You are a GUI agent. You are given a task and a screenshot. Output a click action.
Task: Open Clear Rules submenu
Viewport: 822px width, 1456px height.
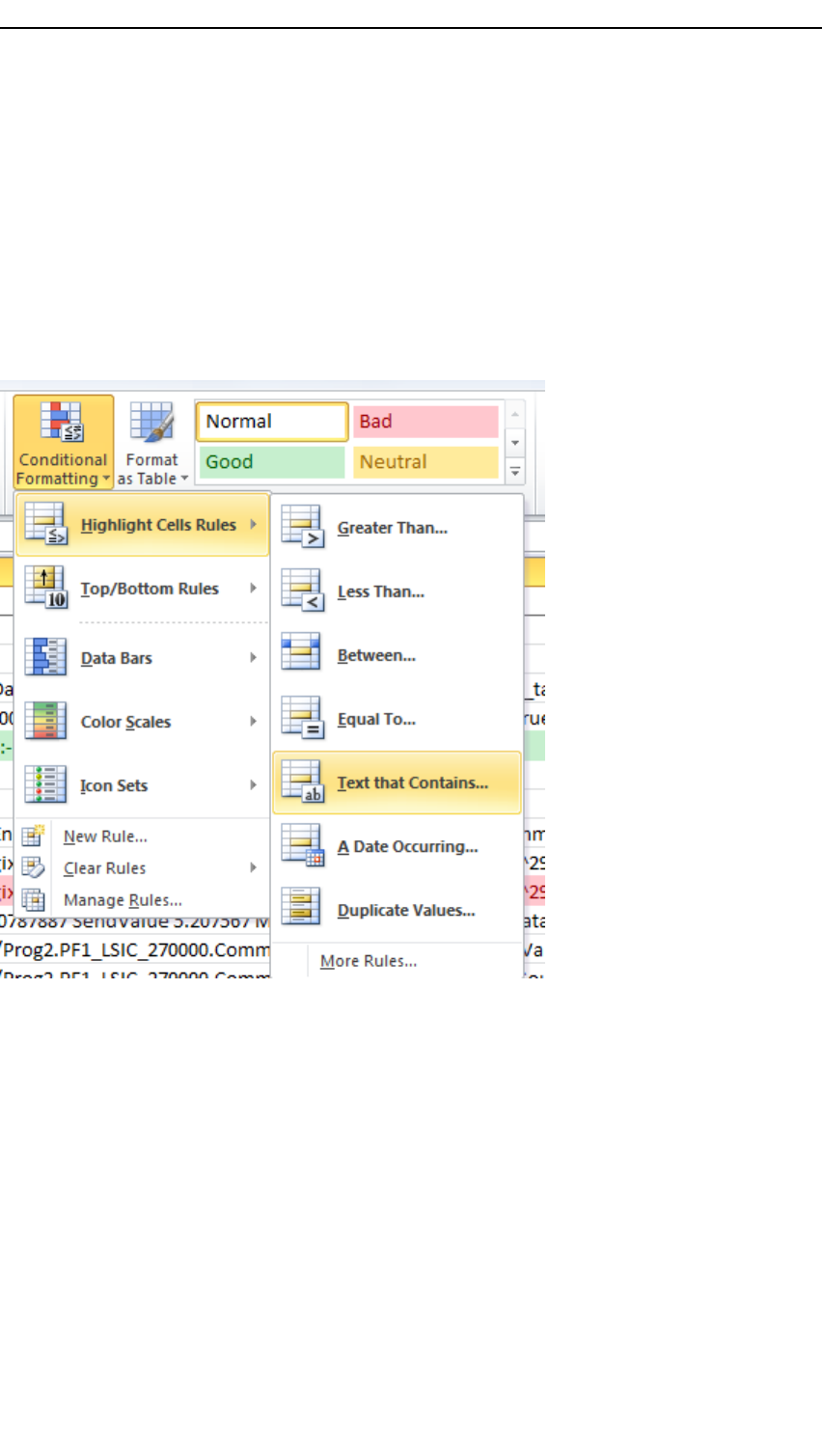[x=142, y=868]
